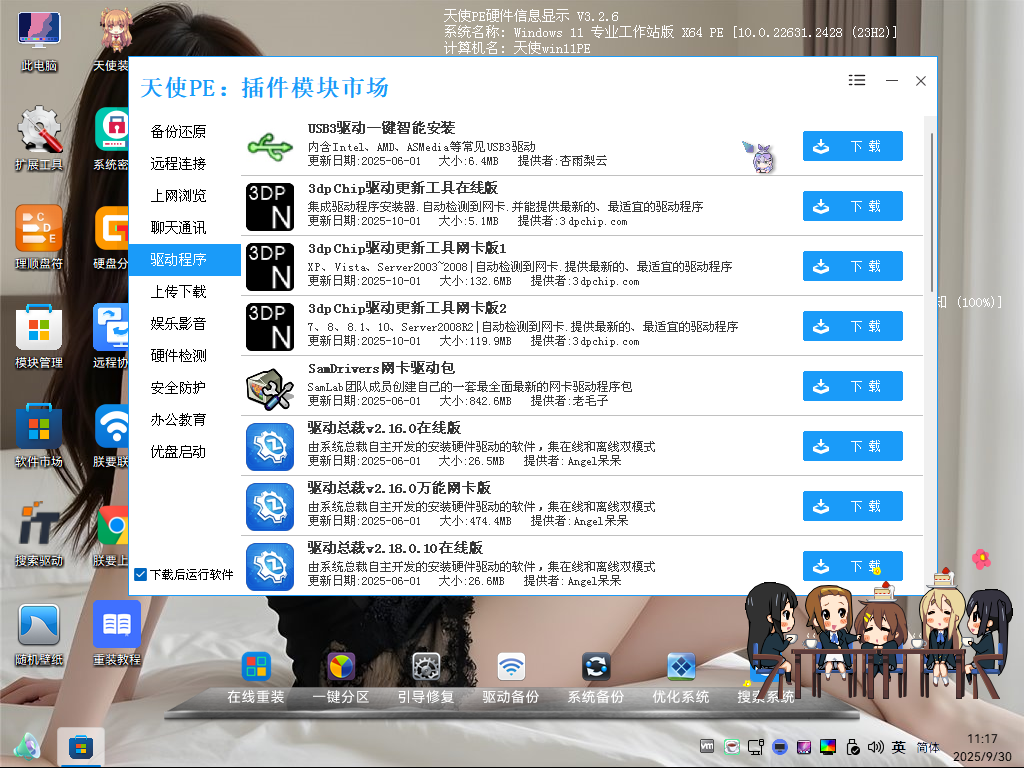Image resolution: width=1024 pixels, height=768 pixels.
Task: Download SamDrivers网卡驱动包
Action: [852, 386]
